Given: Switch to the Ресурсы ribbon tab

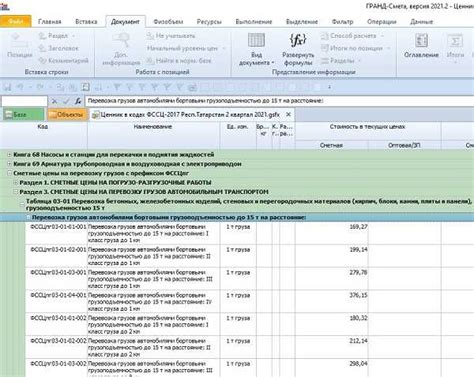Looking at the screenshot, I should [209, 22].
